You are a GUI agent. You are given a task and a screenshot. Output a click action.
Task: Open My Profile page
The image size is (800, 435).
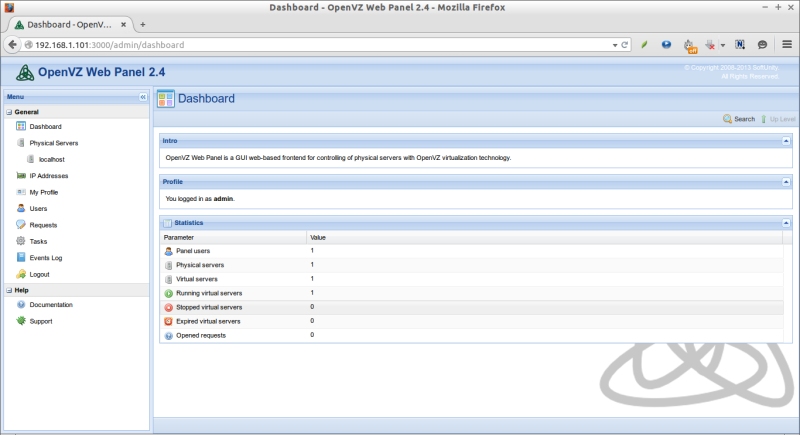point(44,192)
